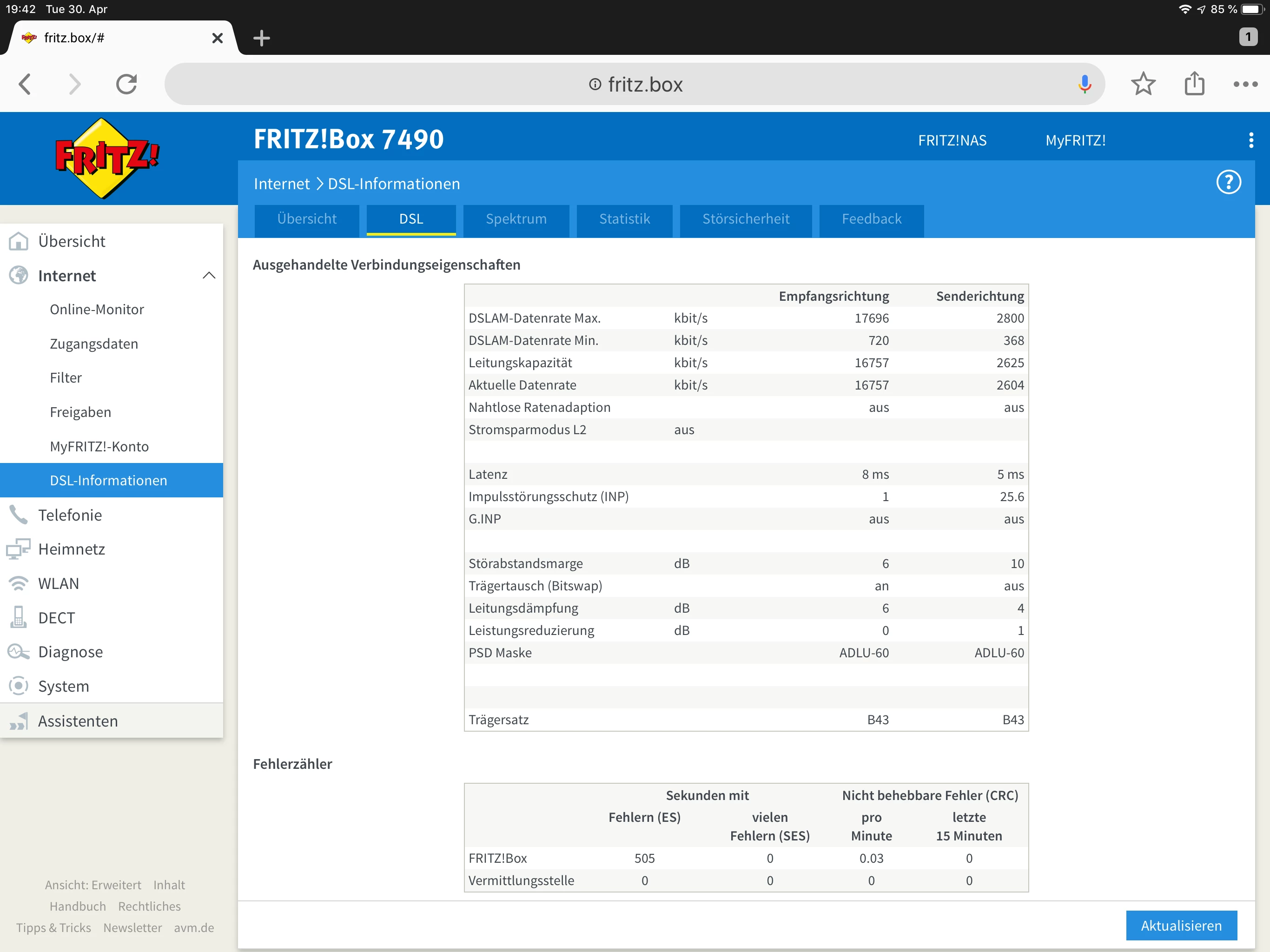Open the FRITZ!NAS link

tap(952, 141)
